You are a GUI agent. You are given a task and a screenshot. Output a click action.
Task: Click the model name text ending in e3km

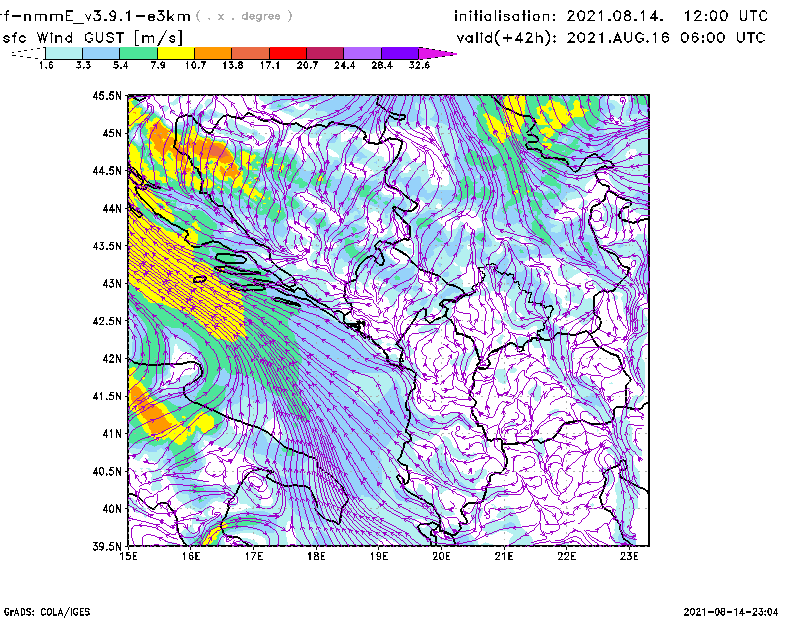pos(95,16)
